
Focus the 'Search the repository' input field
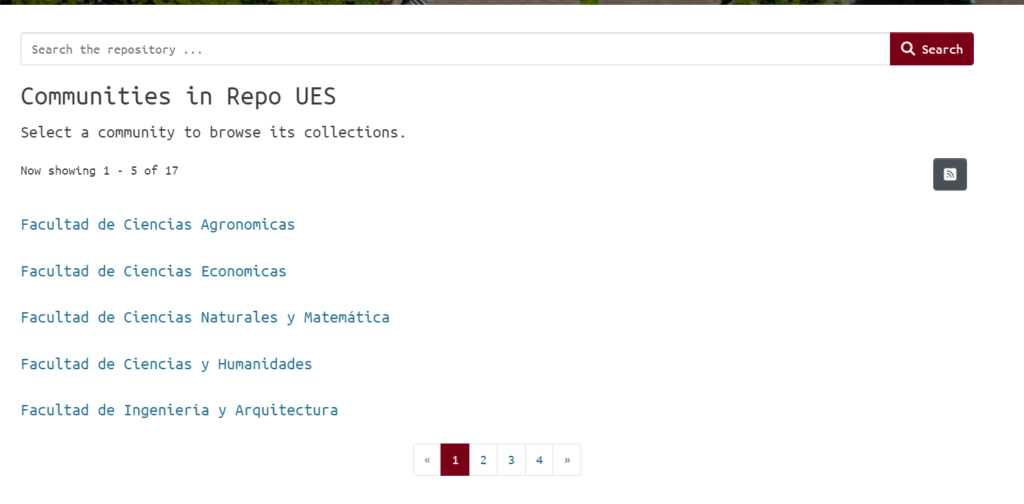point(455,49)
